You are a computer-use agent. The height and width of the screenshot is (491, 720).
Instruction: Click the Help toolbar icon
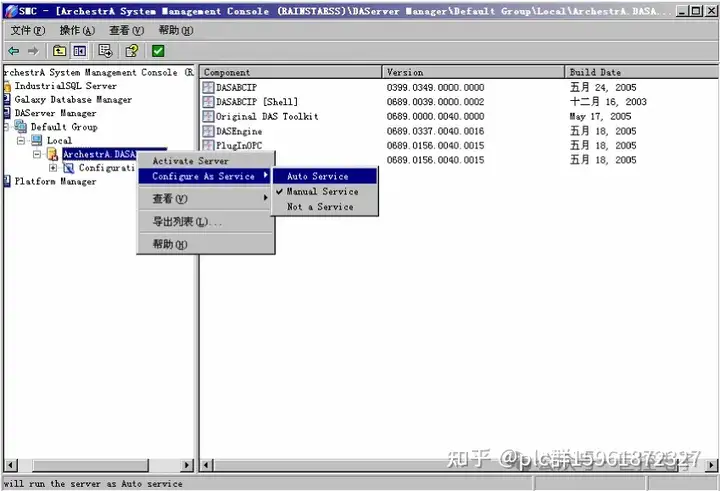pyautogui.click(x=132, y=51)
